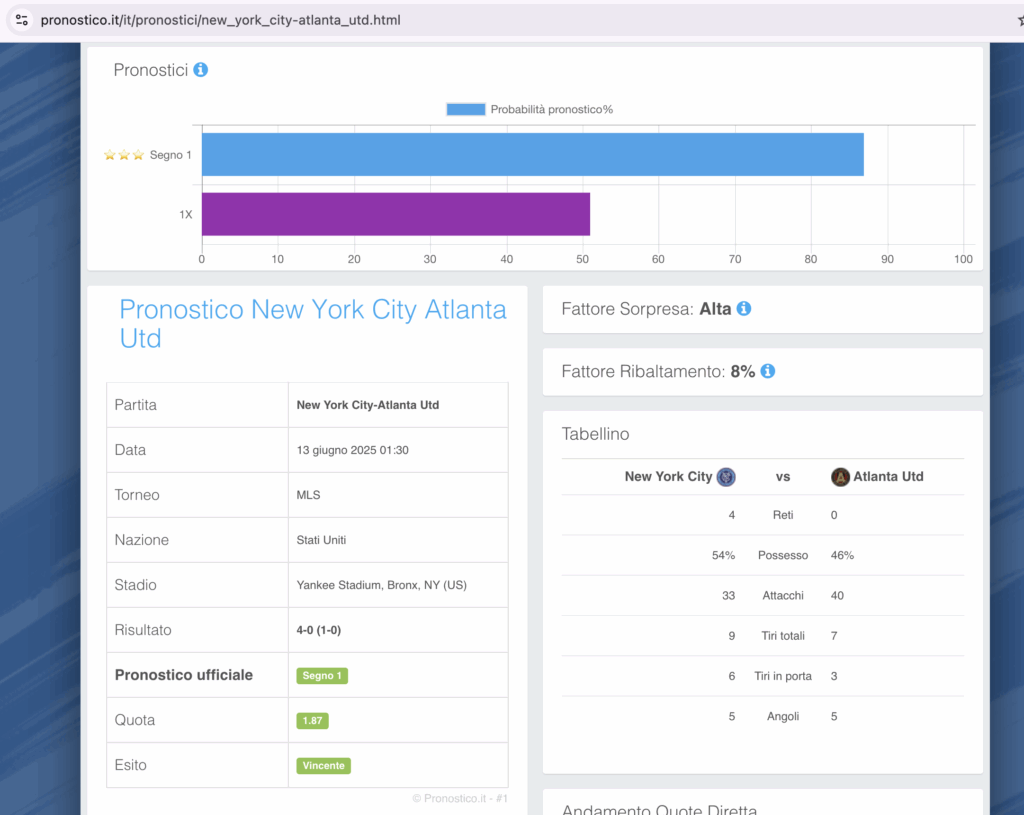
Task: Click the 'Pronostici' panel title
Action: tap(151, 70)
